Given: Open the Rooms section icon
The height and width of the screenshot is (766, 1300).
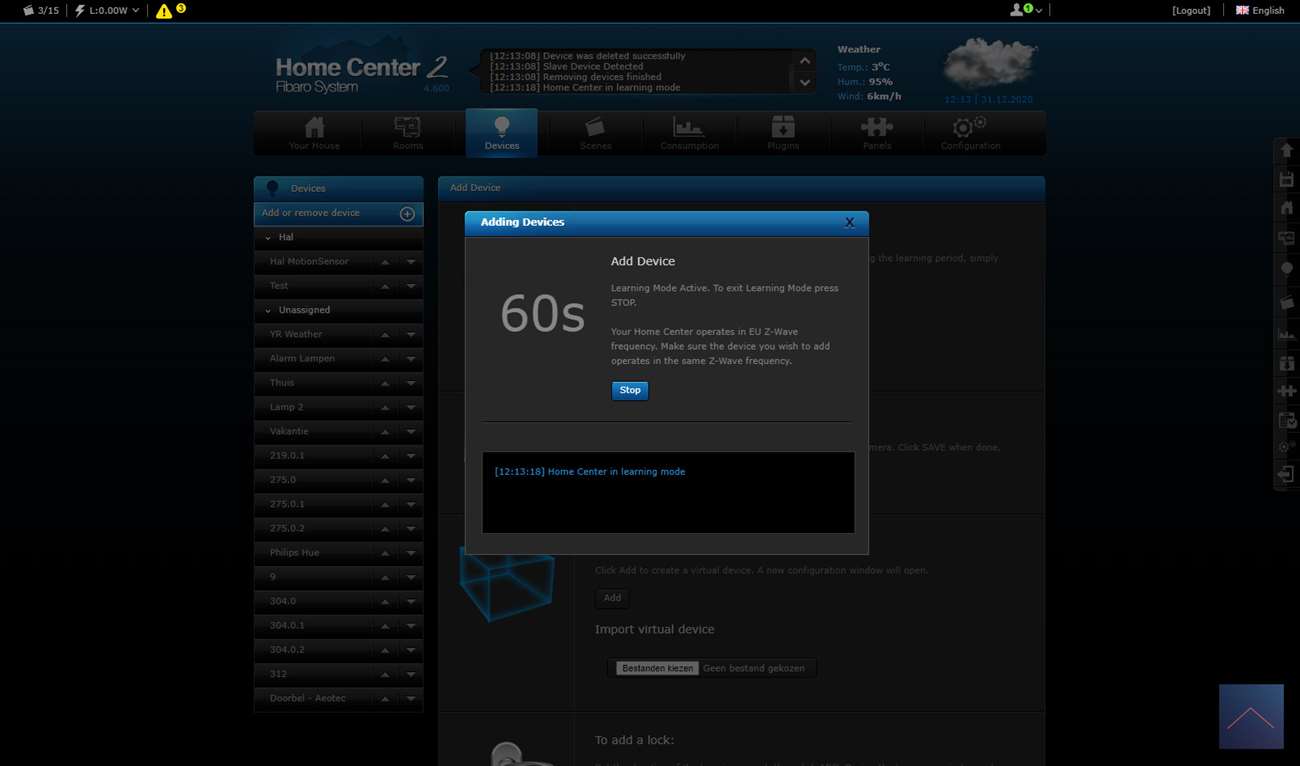Looking at the screenshot, I should pyautogui.click(x=407, y=133).
